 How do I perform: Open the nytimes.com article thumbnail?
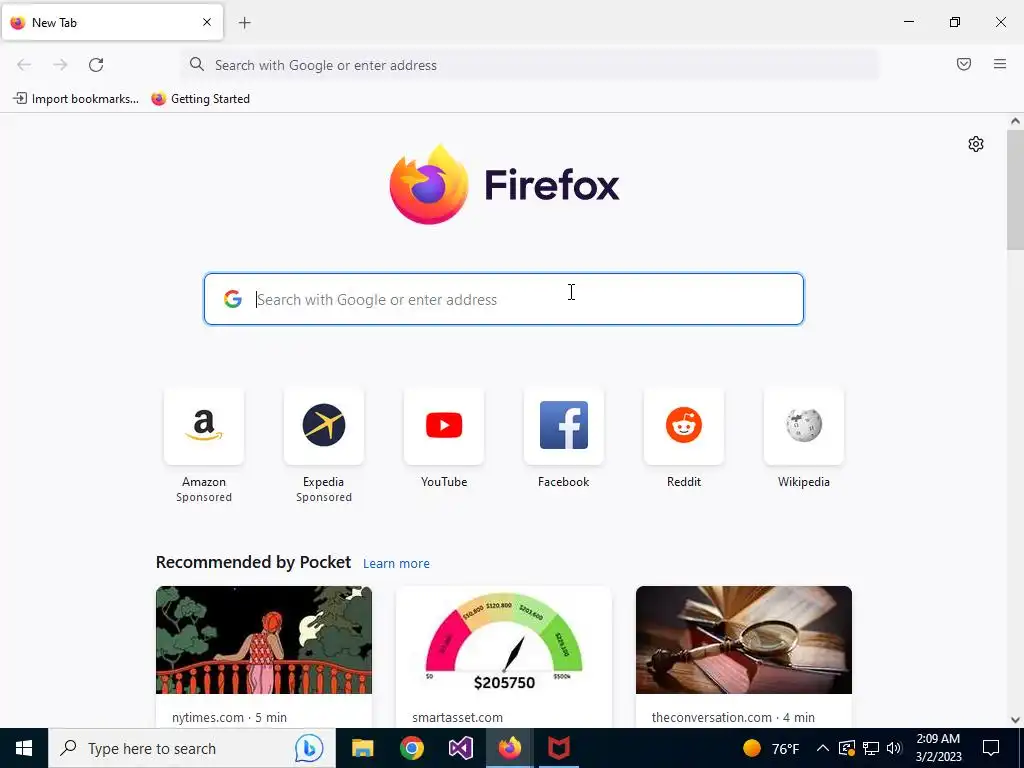click(264, 640)
